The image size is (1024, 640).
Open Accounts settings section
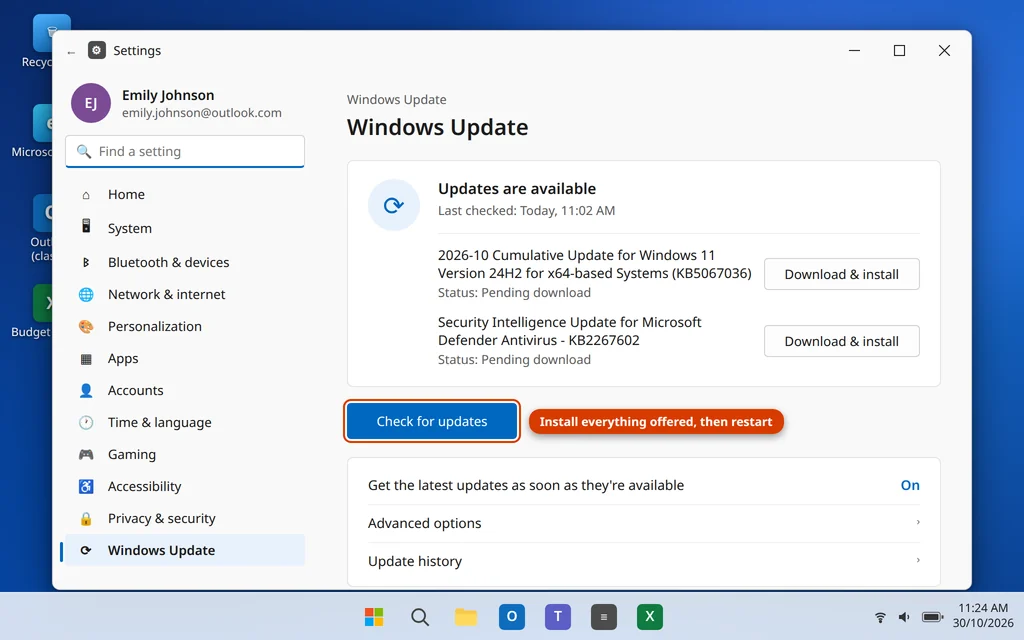point(185,391)
